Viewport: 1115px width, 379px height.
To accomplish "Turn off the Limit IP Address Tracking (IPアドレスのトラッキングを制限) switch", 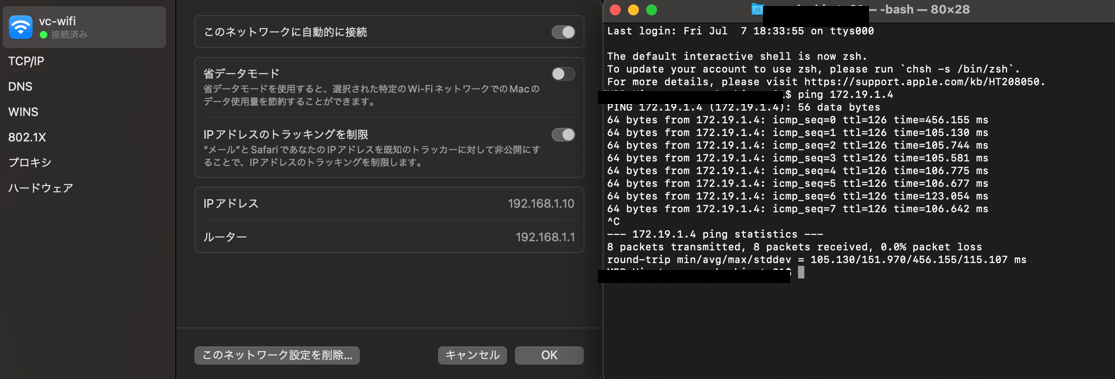I will coord(563,134).
